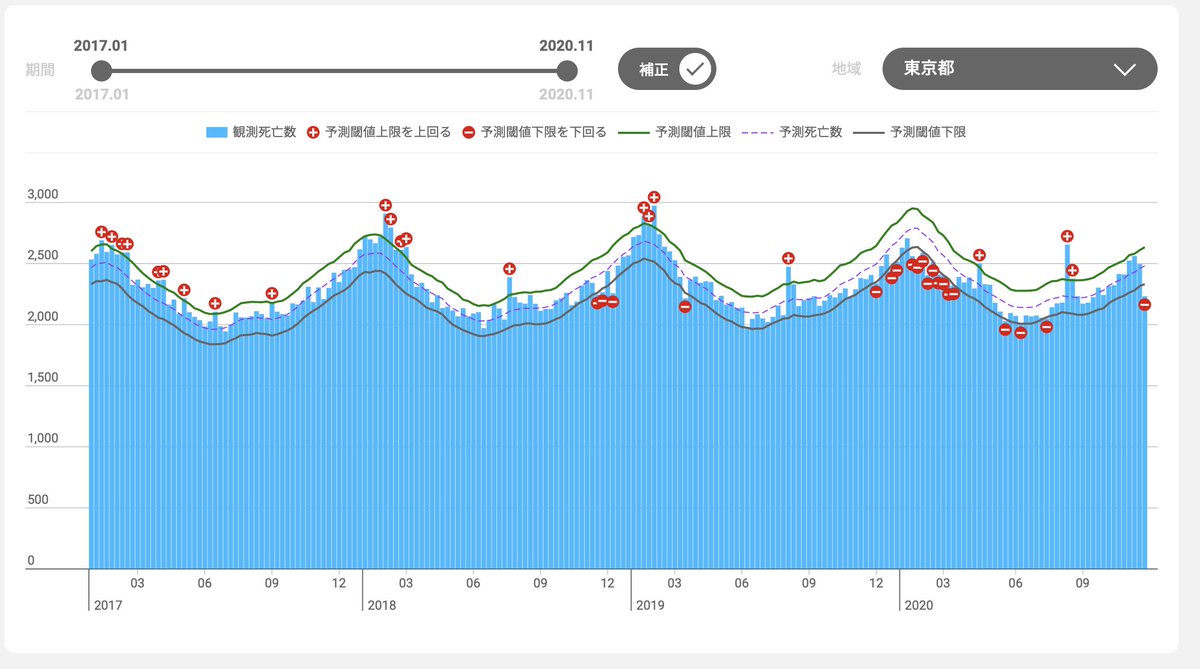Screen dimensions: 1200x669
Task: Hide the gray 予測閾値下限 line via legend
Action: click(x=912, y=132)
